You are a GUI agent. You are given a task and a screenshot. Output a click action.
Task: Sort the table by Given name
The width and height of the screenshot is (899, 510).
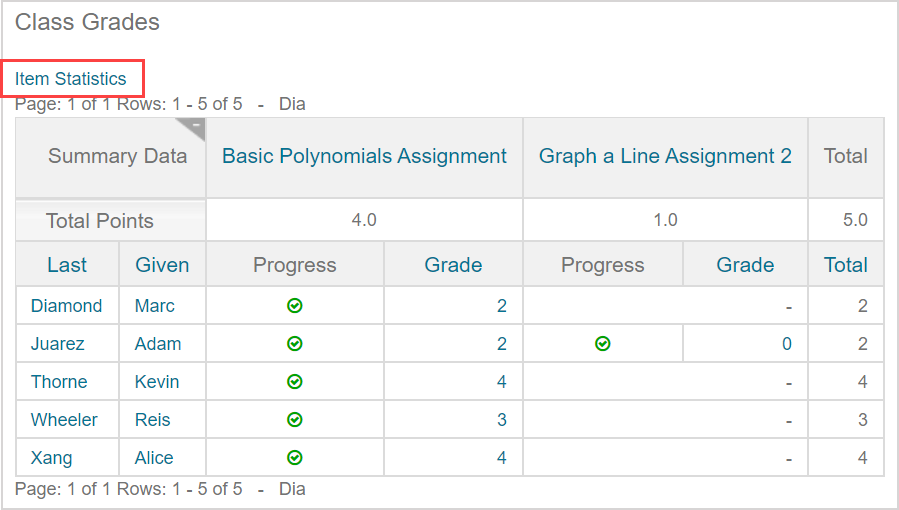162,265
